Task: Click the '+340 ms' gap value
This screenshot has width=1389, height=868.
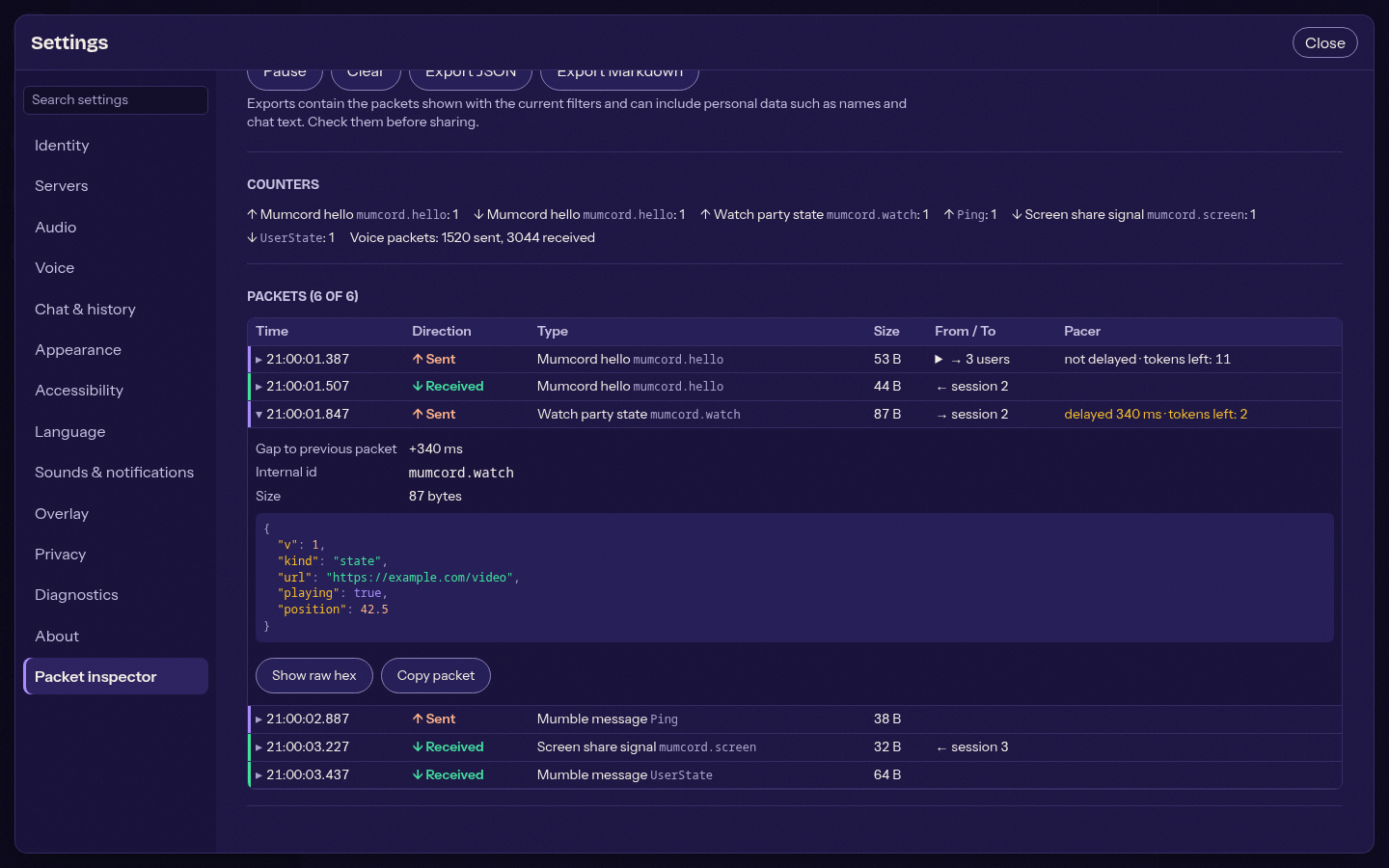Action: [x=436, y=448]
